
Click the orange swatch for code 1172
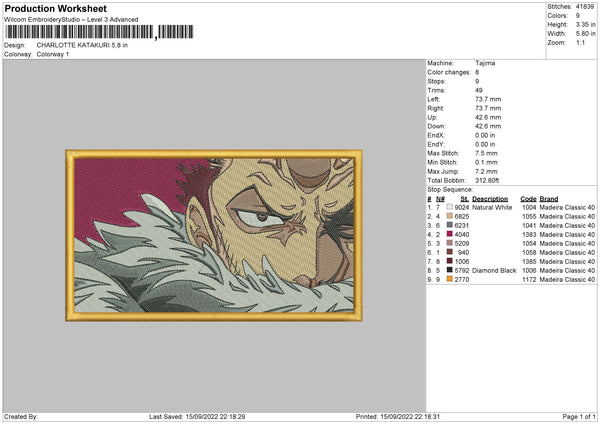pyautogui.click(x=449, y=279)
